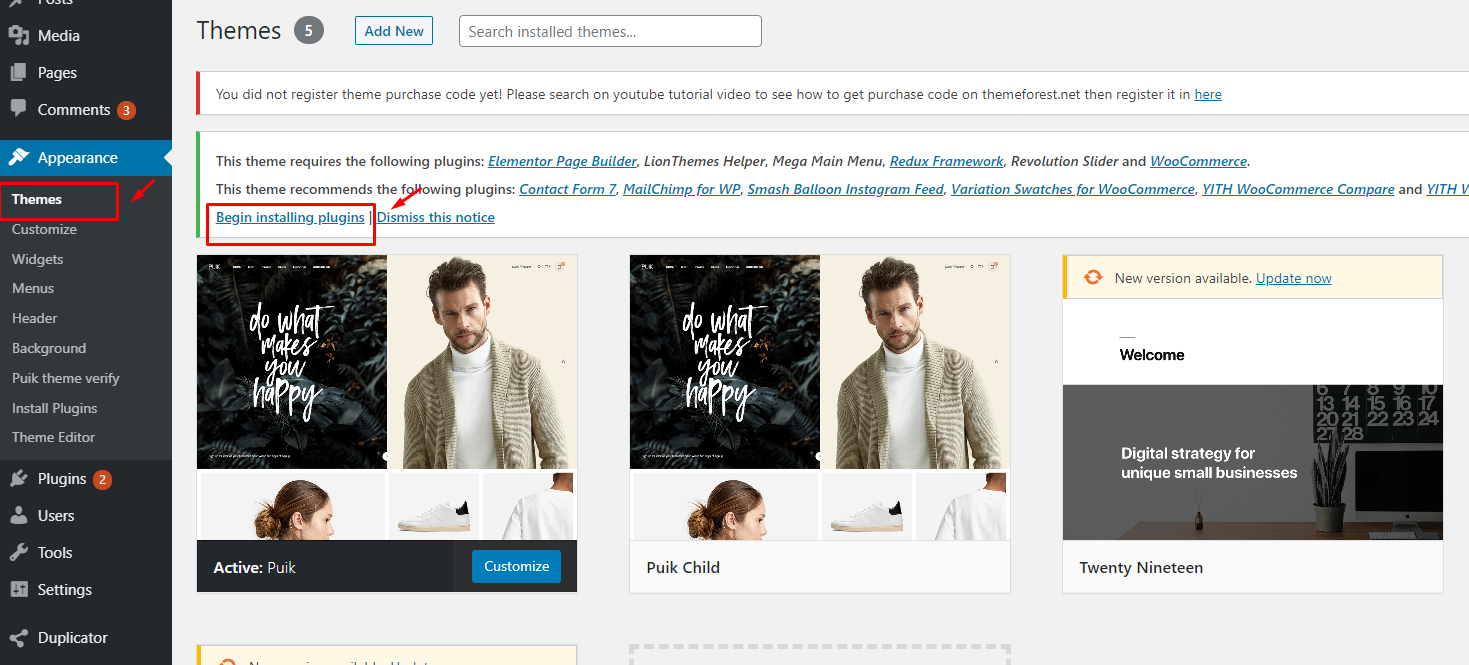Viewport: 1469px width, 665px height.
Task: Click the Twenty Nineteen update refresh icon
Action: point(1093,278)
